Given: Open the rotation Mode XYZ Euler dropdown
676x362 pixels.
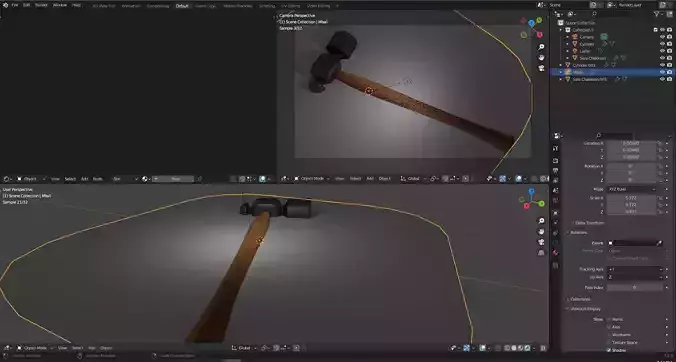Looking at the screenshot, I should [x=632, y=189].
